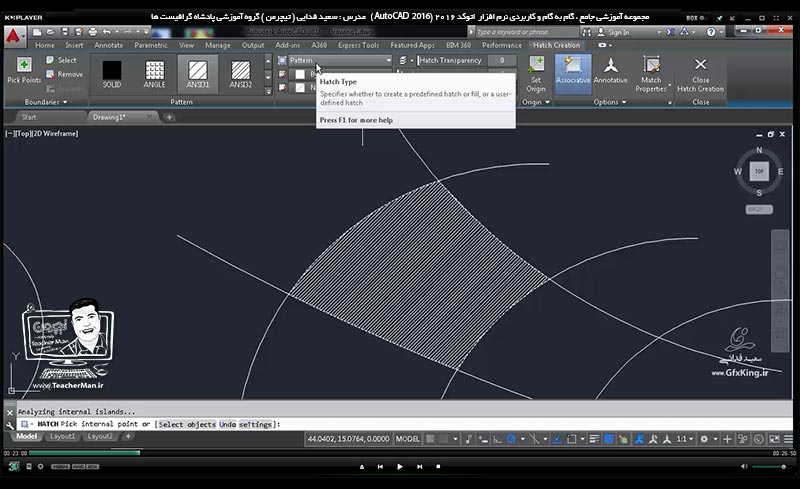Click the keyword search input field
This screenshot has width=800, height=489.
[x=527, y=32]
